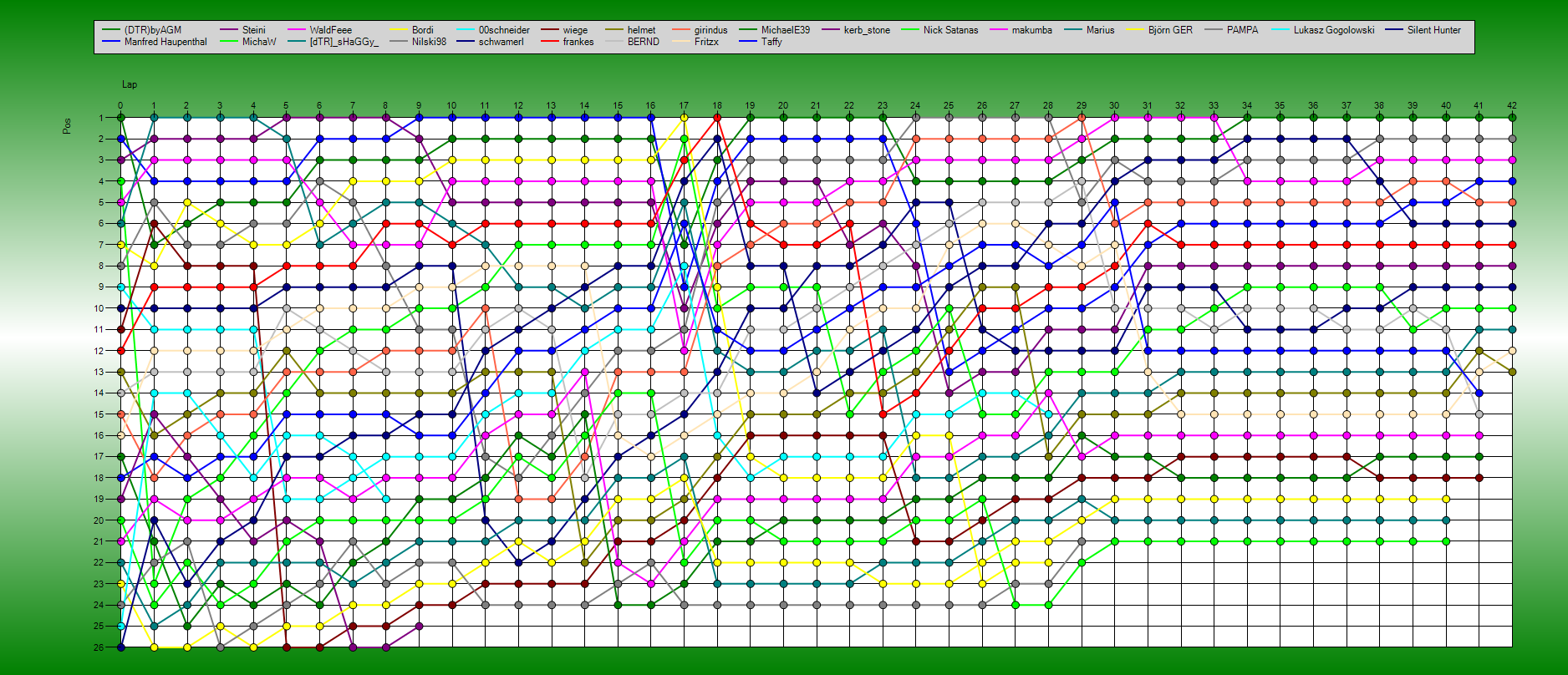Click the Pos axis title
Image resolution: width=1568 pixels, height=675 pixels.
(x=67, y=125)
